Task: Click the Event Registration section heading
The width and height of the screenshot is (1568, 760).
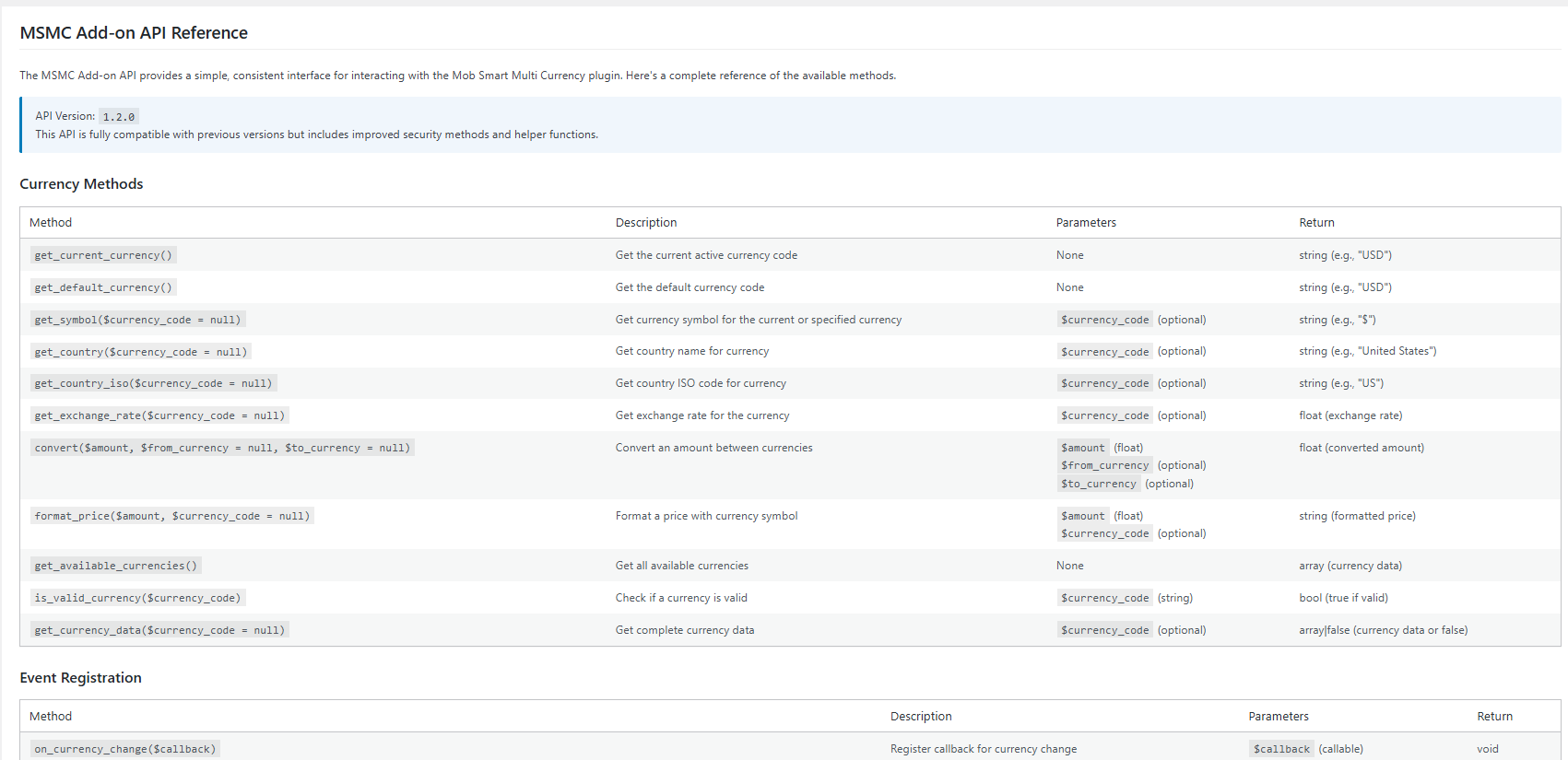Action: pyautogui.click(x=80, y=678)
